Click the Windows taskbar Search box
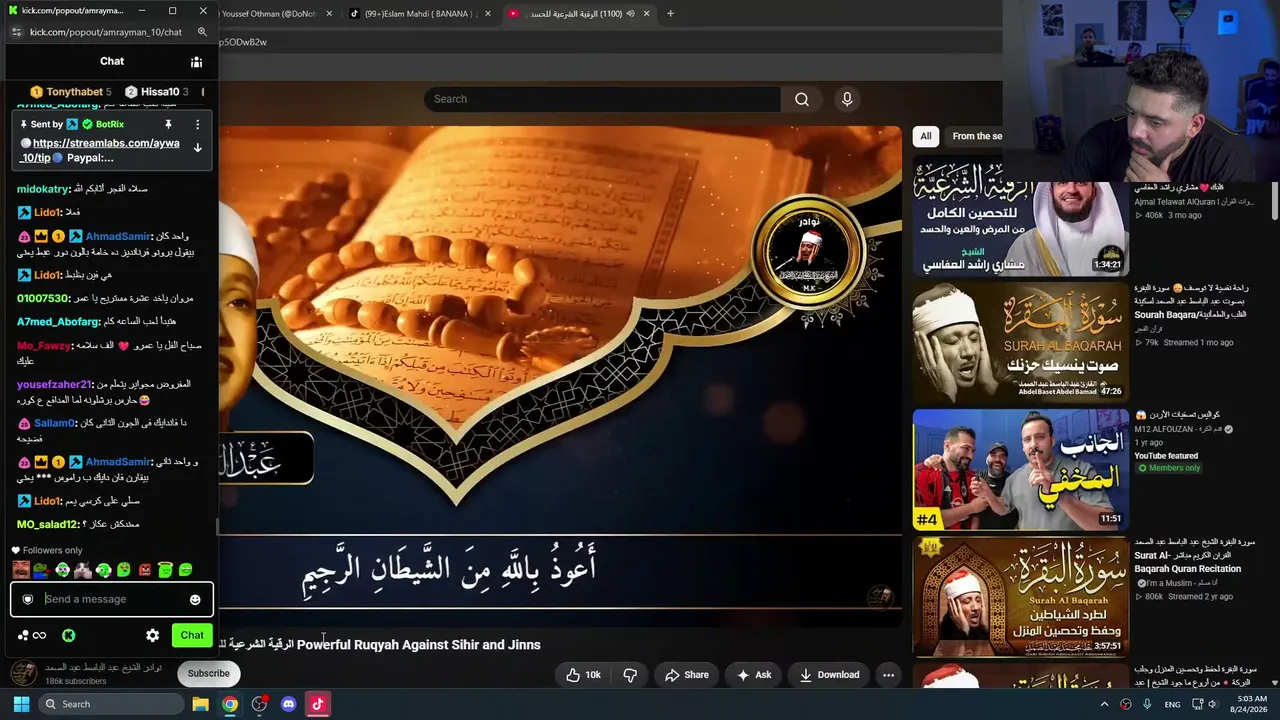 click(110, 704)
